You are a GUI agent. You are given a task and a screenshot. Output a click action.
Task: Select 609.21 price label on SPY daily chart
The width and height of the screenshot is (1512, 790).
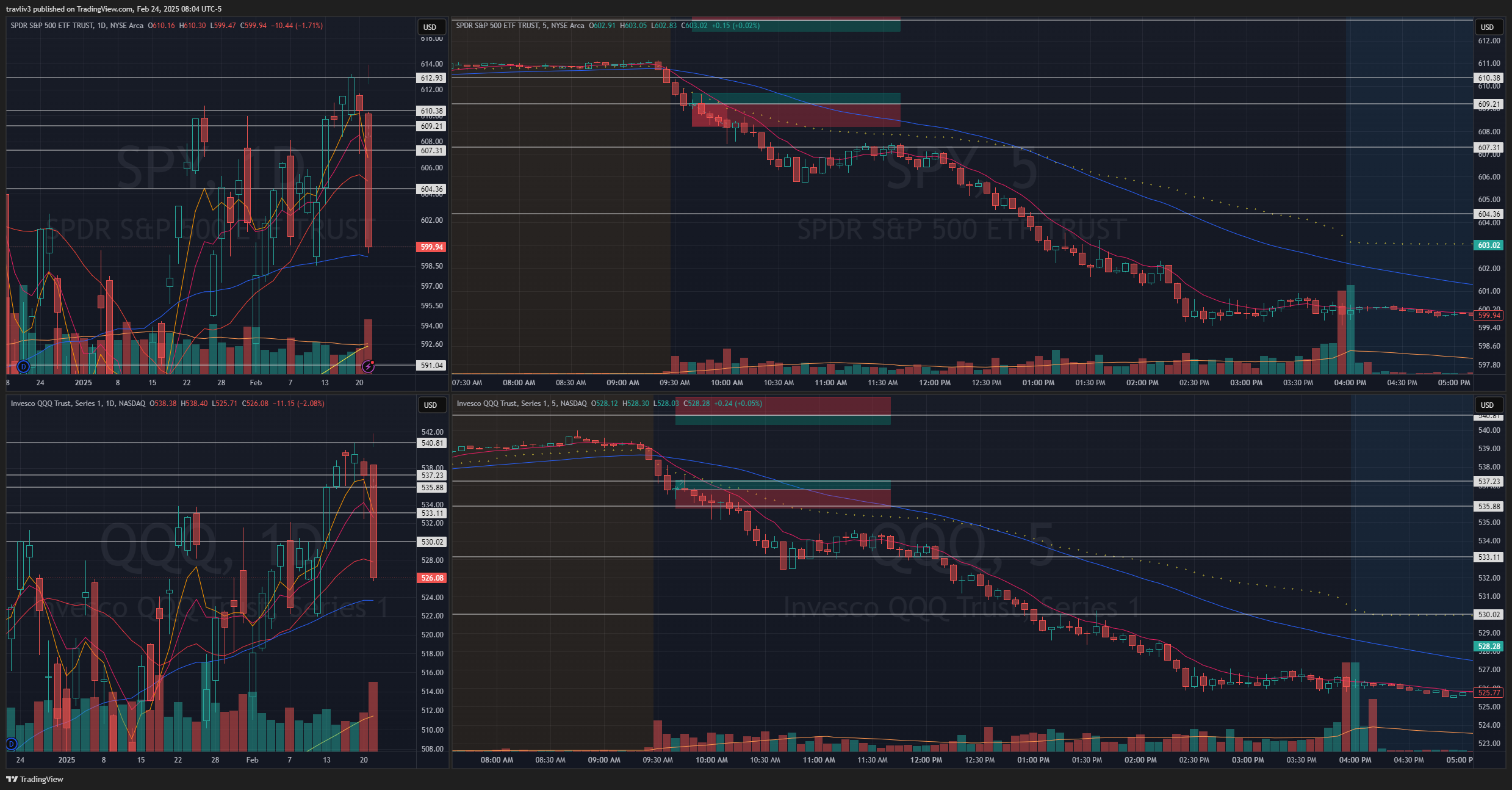coord(431,126)
